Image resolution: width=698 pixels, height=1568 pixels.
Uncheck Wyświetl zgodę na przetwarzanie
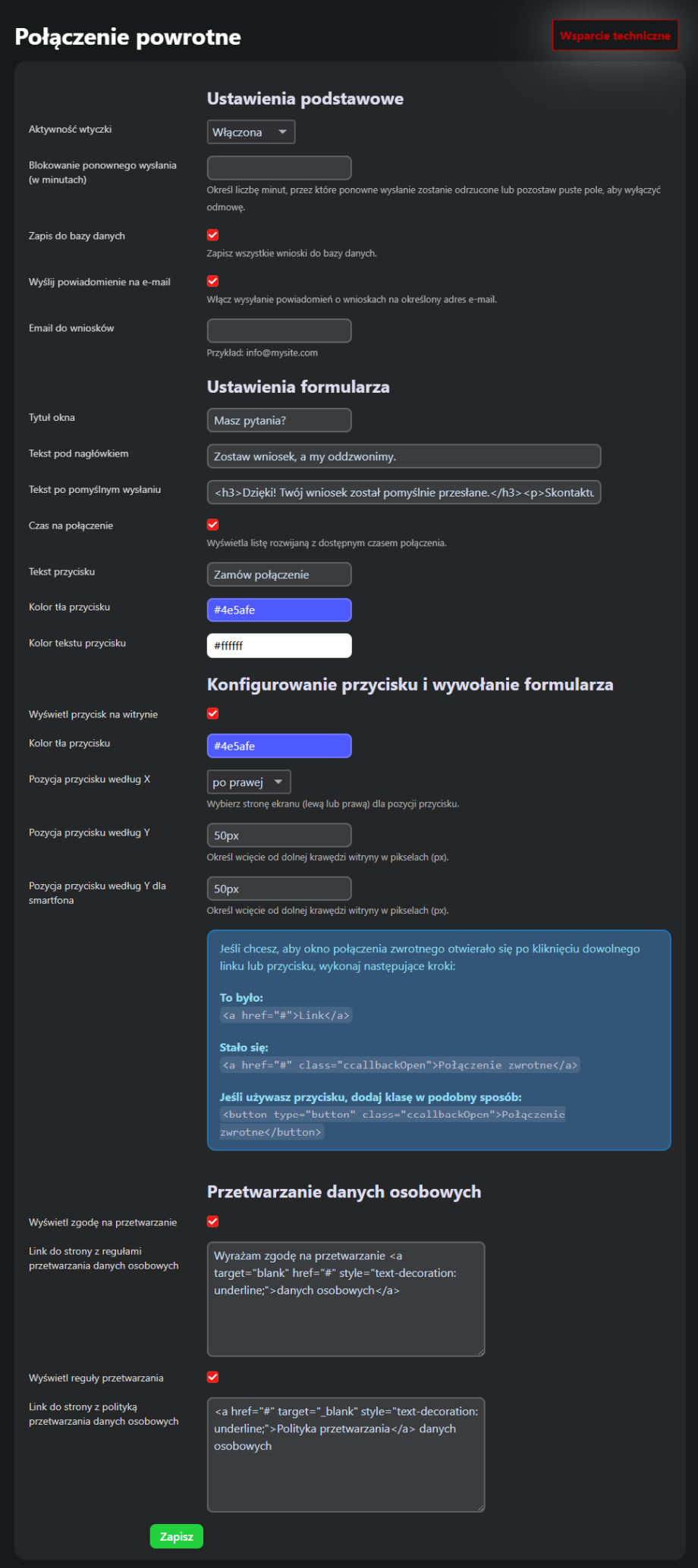(x=213, y=1221)
